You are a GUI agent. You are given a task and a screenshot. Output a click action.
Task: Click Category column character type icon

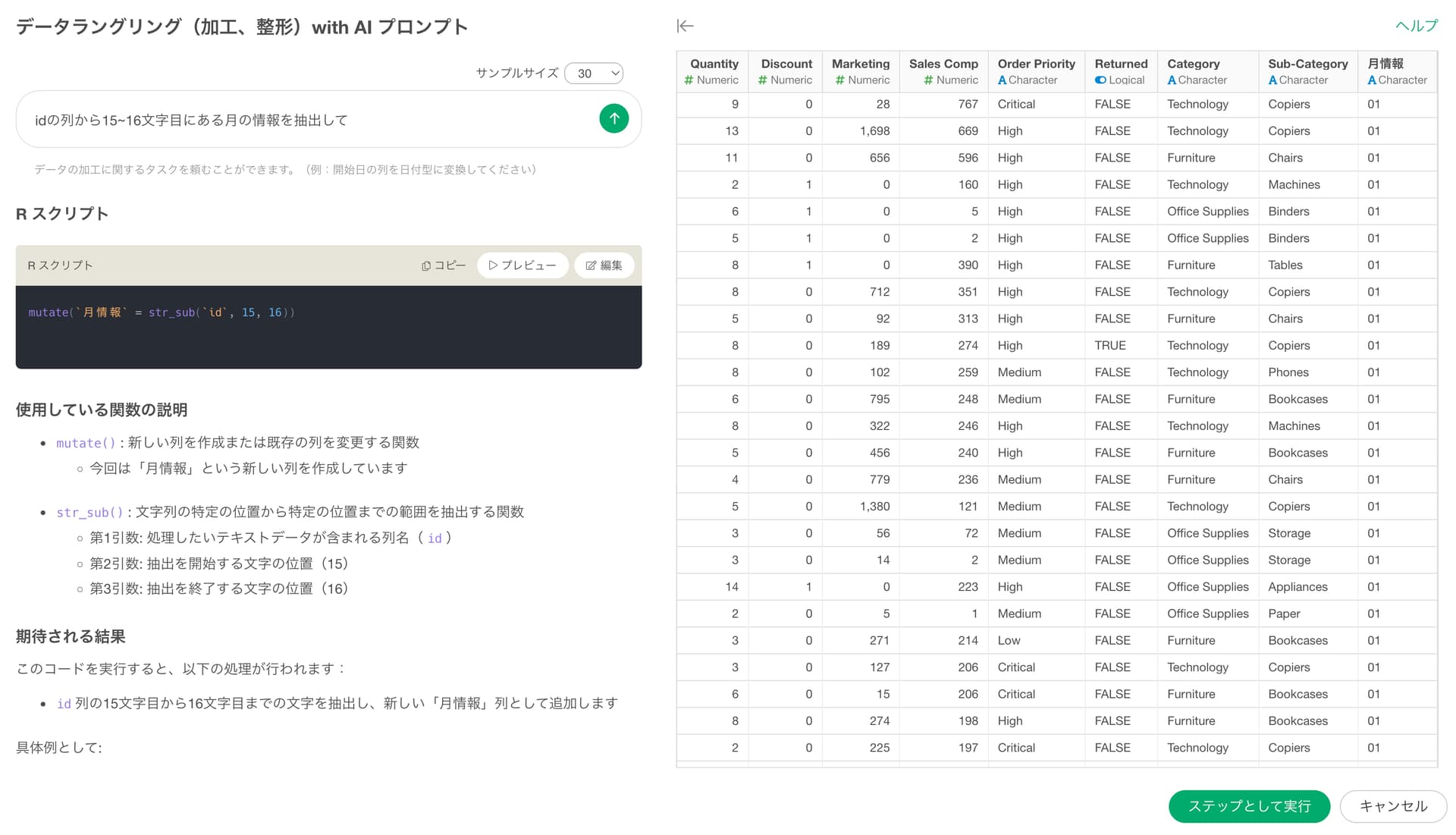pyautogui.click(x=1172, y=80)
